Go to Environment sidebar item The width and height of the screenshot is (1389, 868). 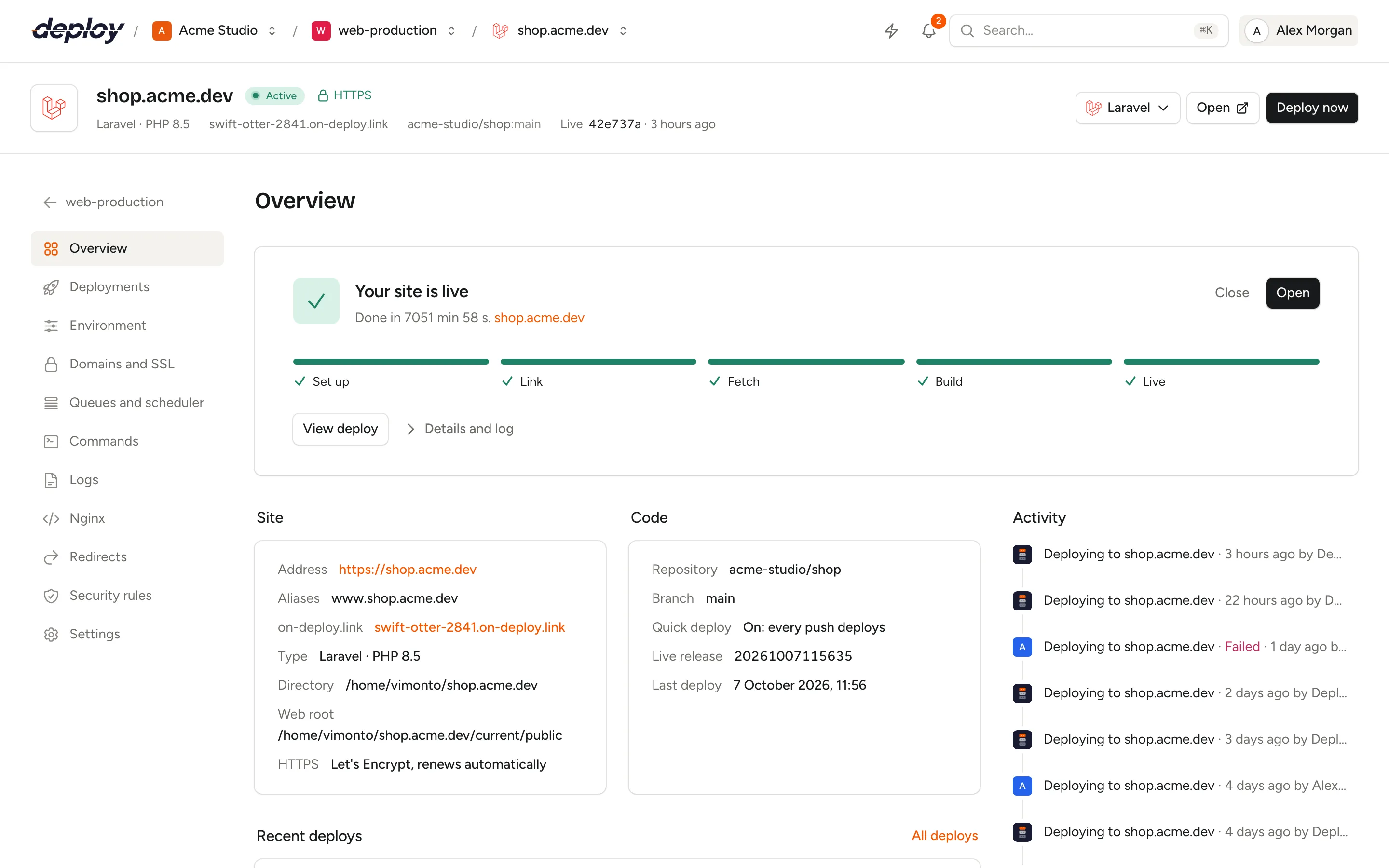point(127,325)
